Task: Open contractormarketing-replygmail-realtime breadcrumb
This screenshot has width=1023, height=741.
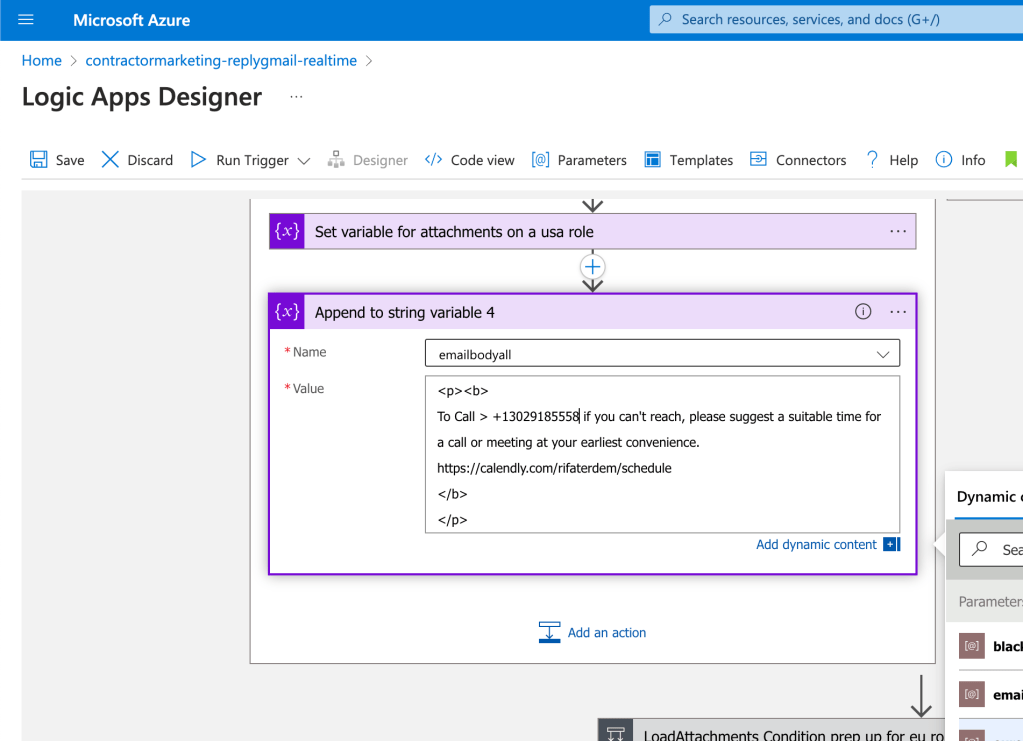Action: point(221,61)
